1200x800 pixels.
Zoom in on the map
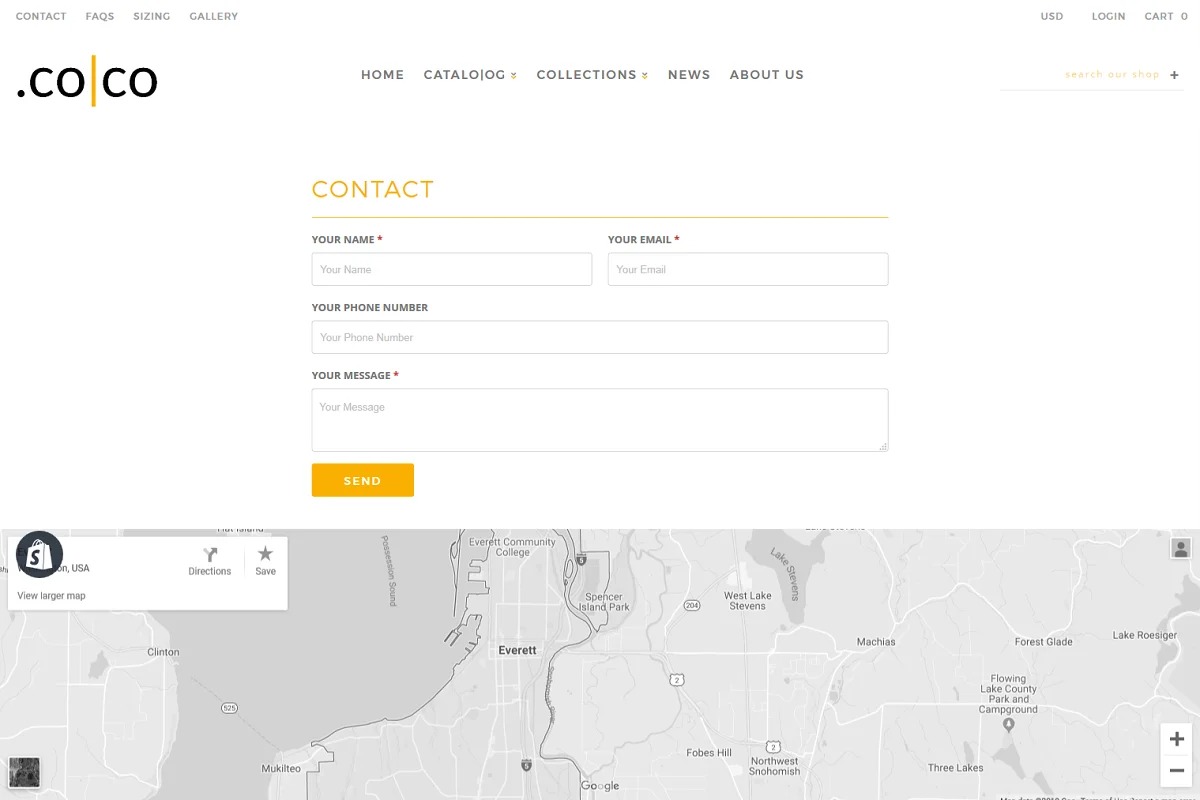click(1176, 739)
